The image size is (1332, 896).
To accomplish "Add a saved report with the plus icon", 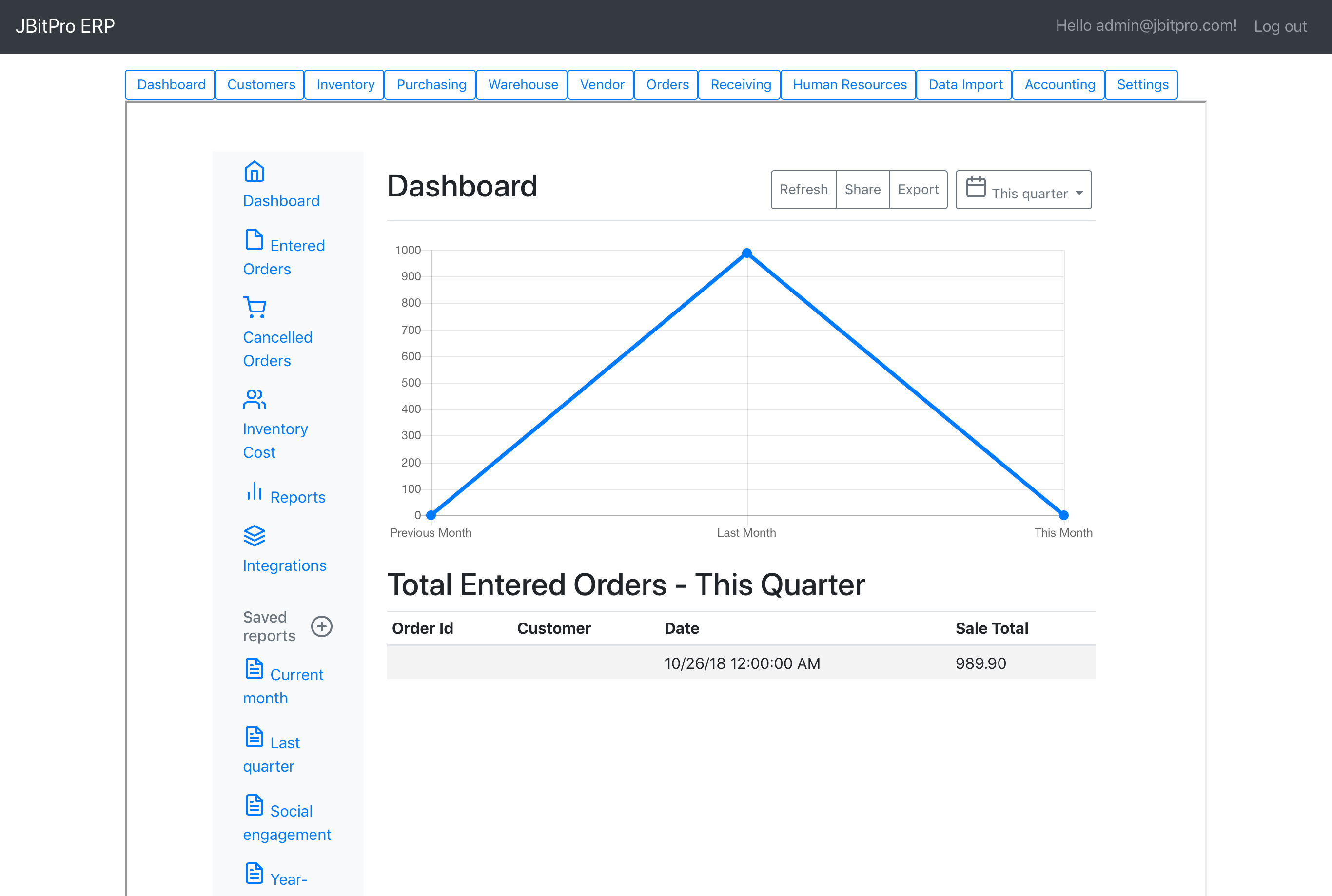I will coord(322,626).
